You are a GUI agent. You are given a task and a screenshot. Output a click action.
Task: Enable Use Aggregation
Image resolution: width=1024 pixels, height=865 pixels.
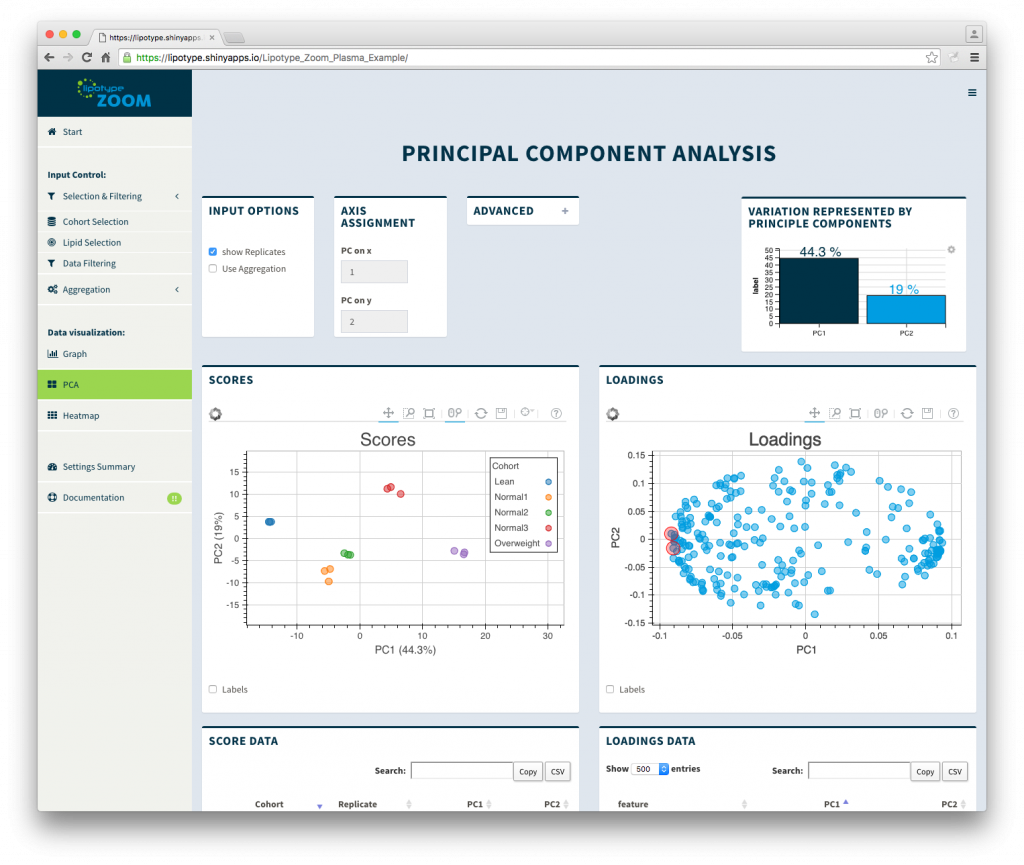tap(212, 268)
